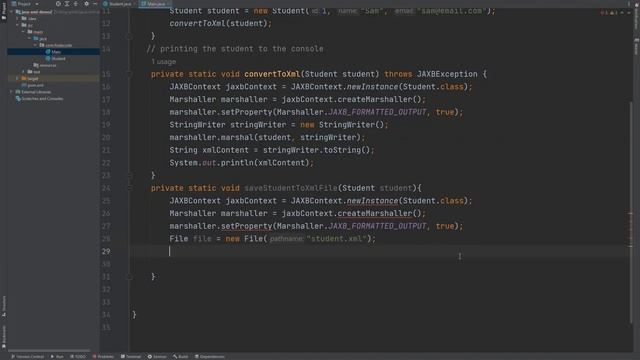Open Project panel gear settings

[x=86, y=4]
